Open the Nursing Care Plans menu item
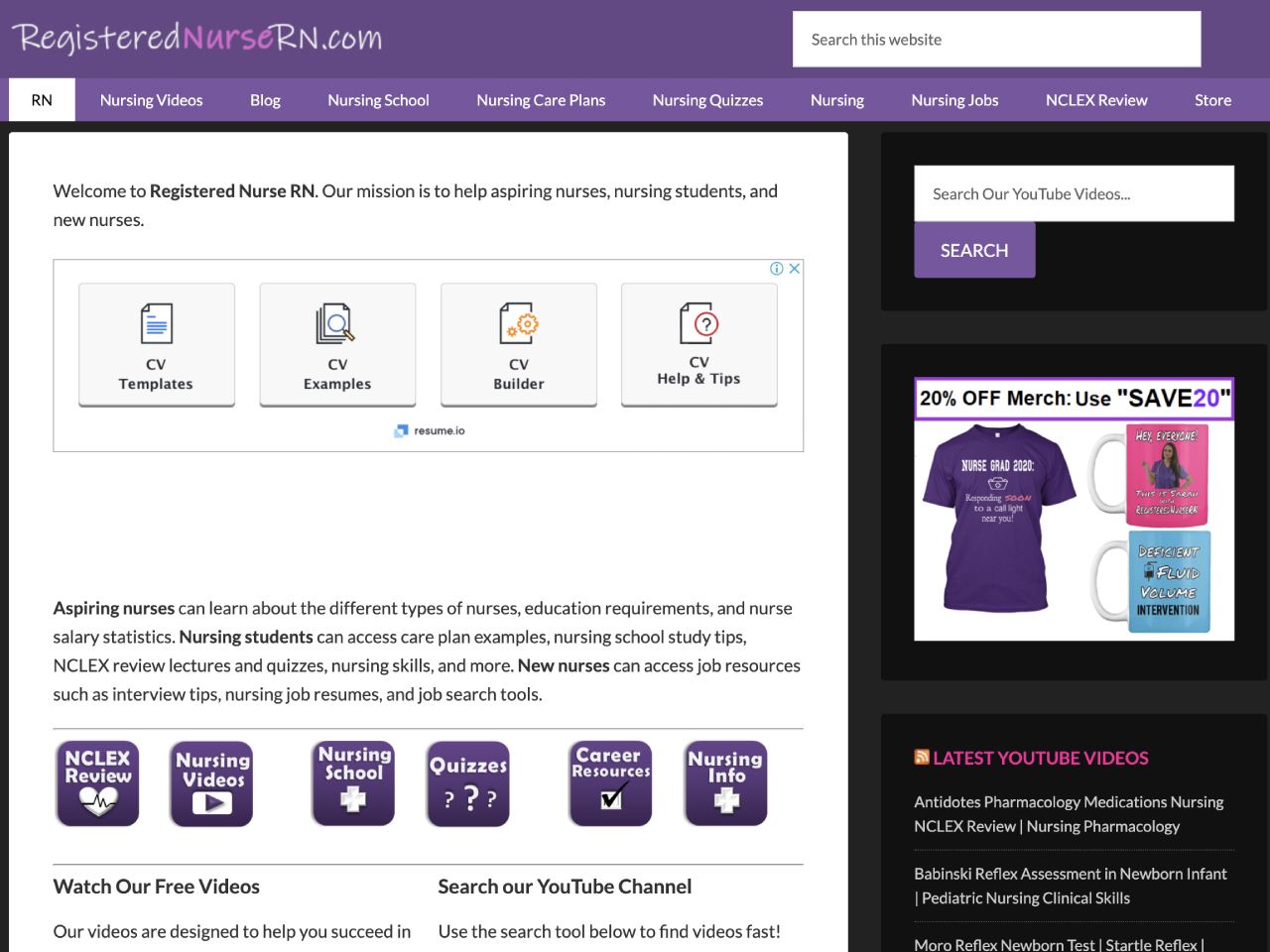This screenshot has height=952, width=1270. 541,100
